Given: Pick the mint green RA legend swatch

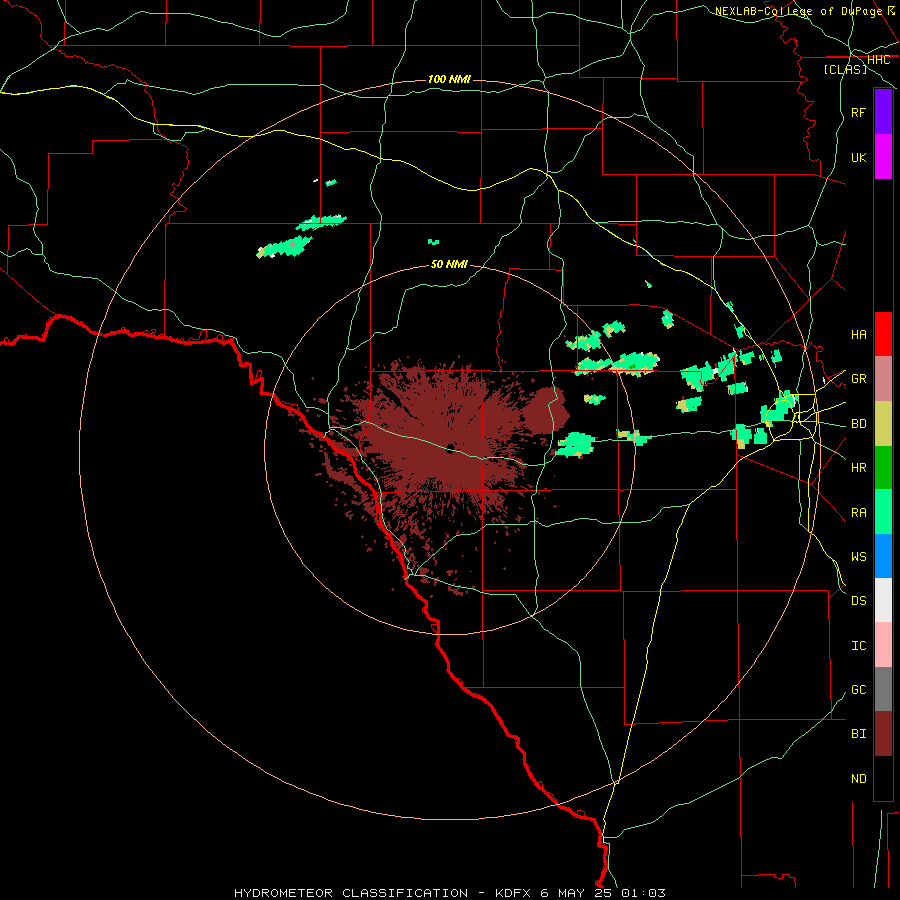Looking at the screenshot, I should 883,512.
